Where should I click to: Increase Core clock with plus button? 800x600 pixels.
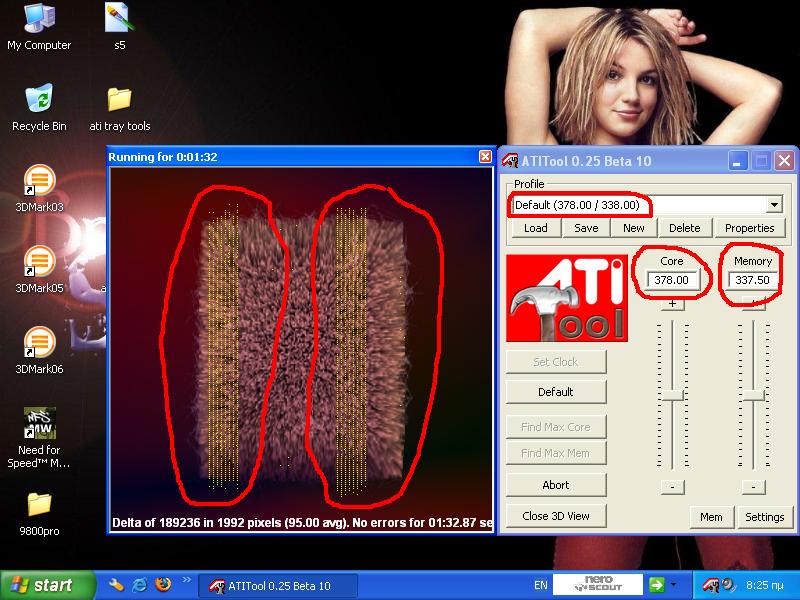672,304
